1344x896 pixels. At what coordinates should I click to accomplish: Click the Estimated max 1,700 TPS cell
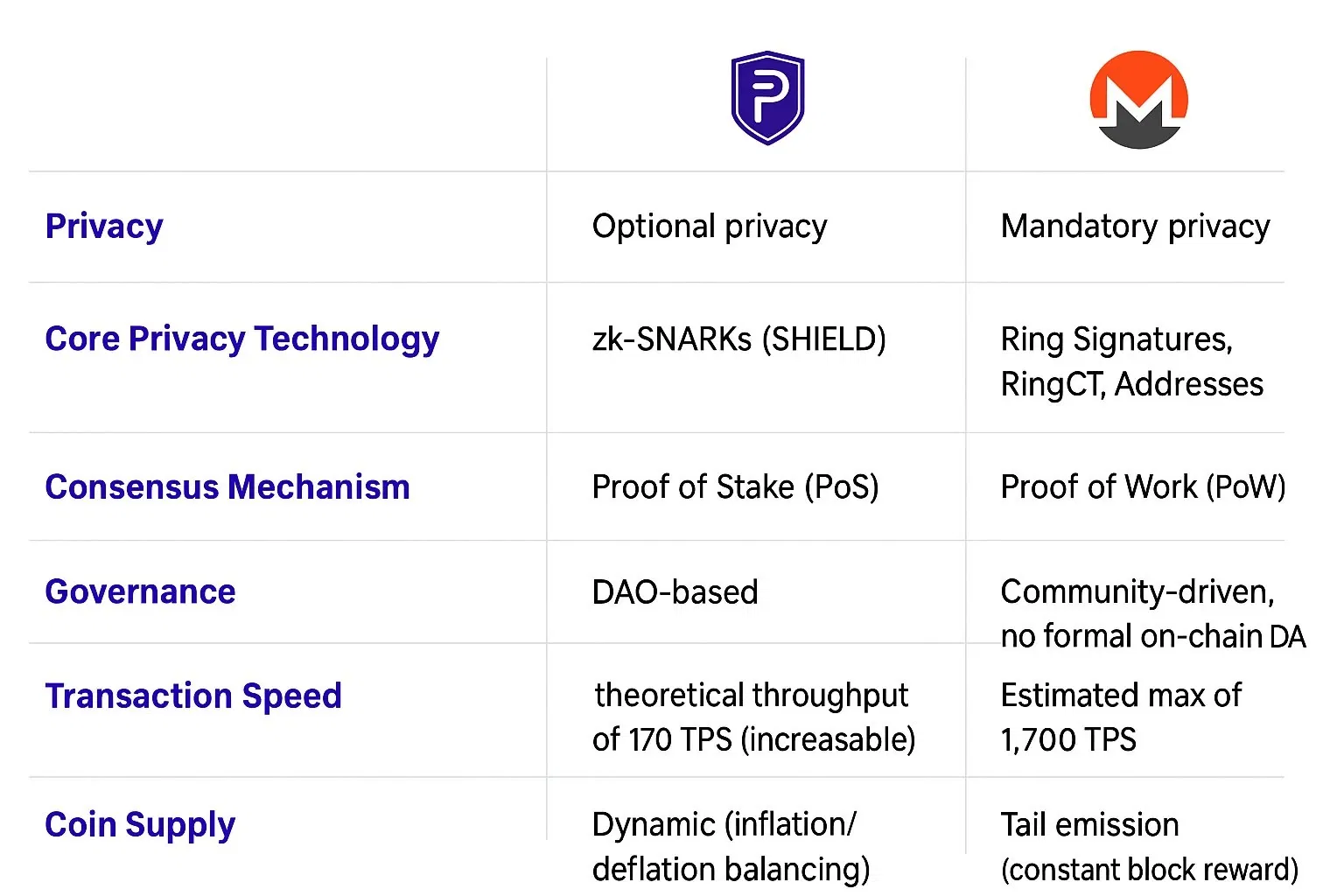pos(1120,717)
